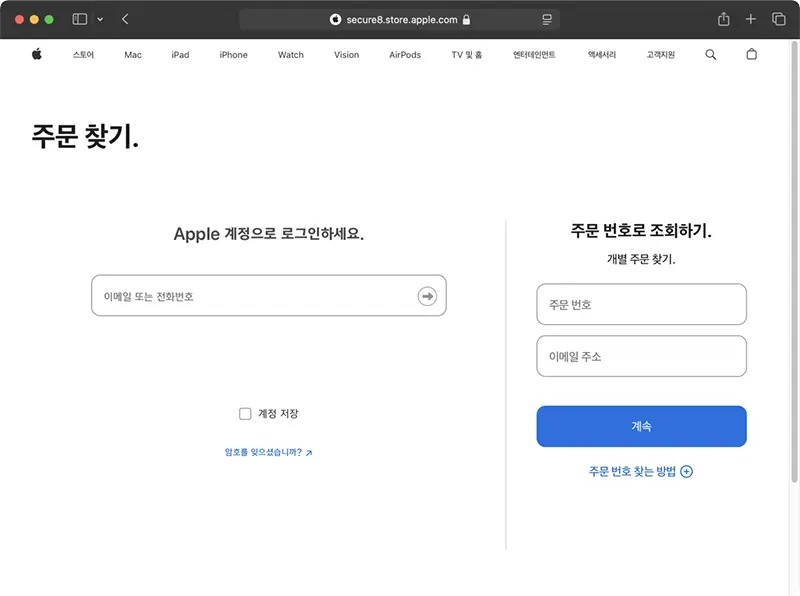Click the blue 계속 button
Screen dimensions: 800x596
[641, 425]
